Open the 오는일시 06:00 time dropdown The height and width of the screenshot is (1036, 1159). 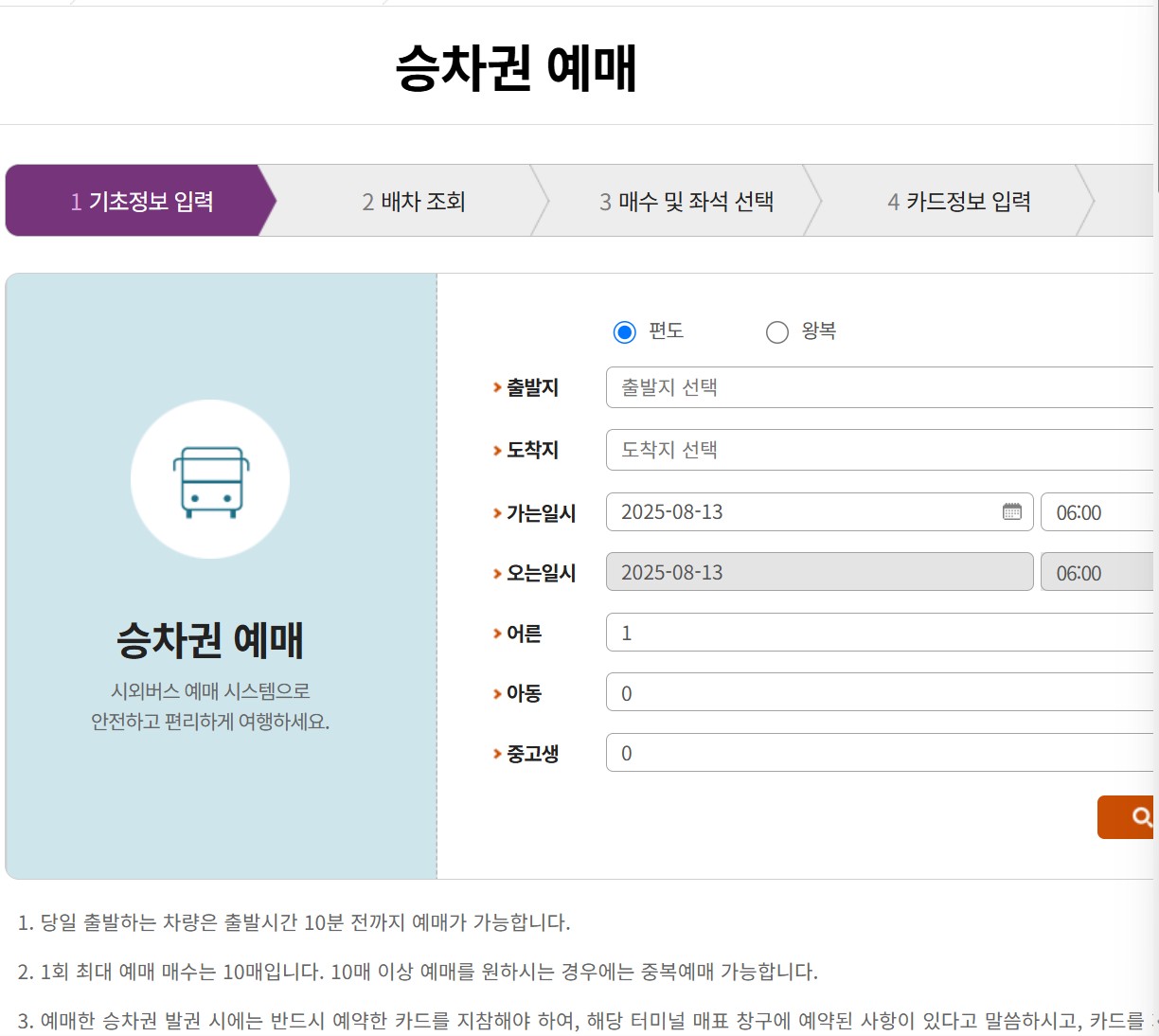coord(1097,573)
